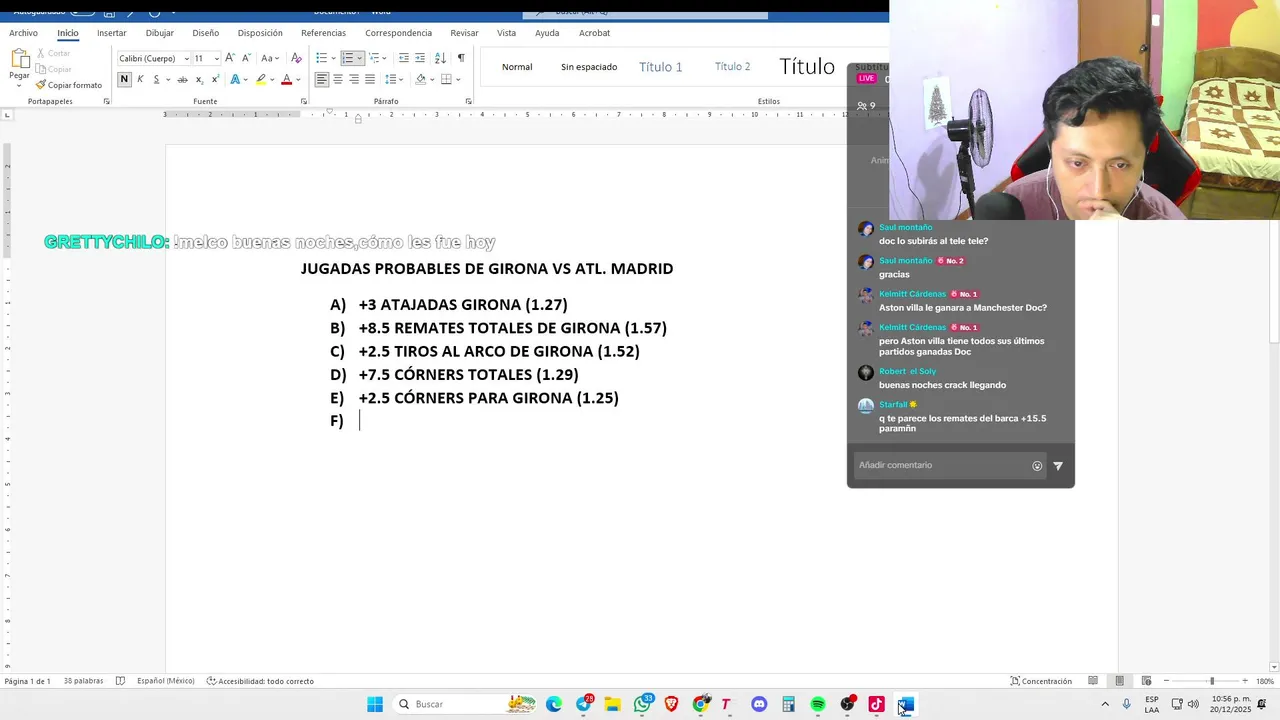Open font name dropdown Calibri (Cuerpo)

[186, 58]
